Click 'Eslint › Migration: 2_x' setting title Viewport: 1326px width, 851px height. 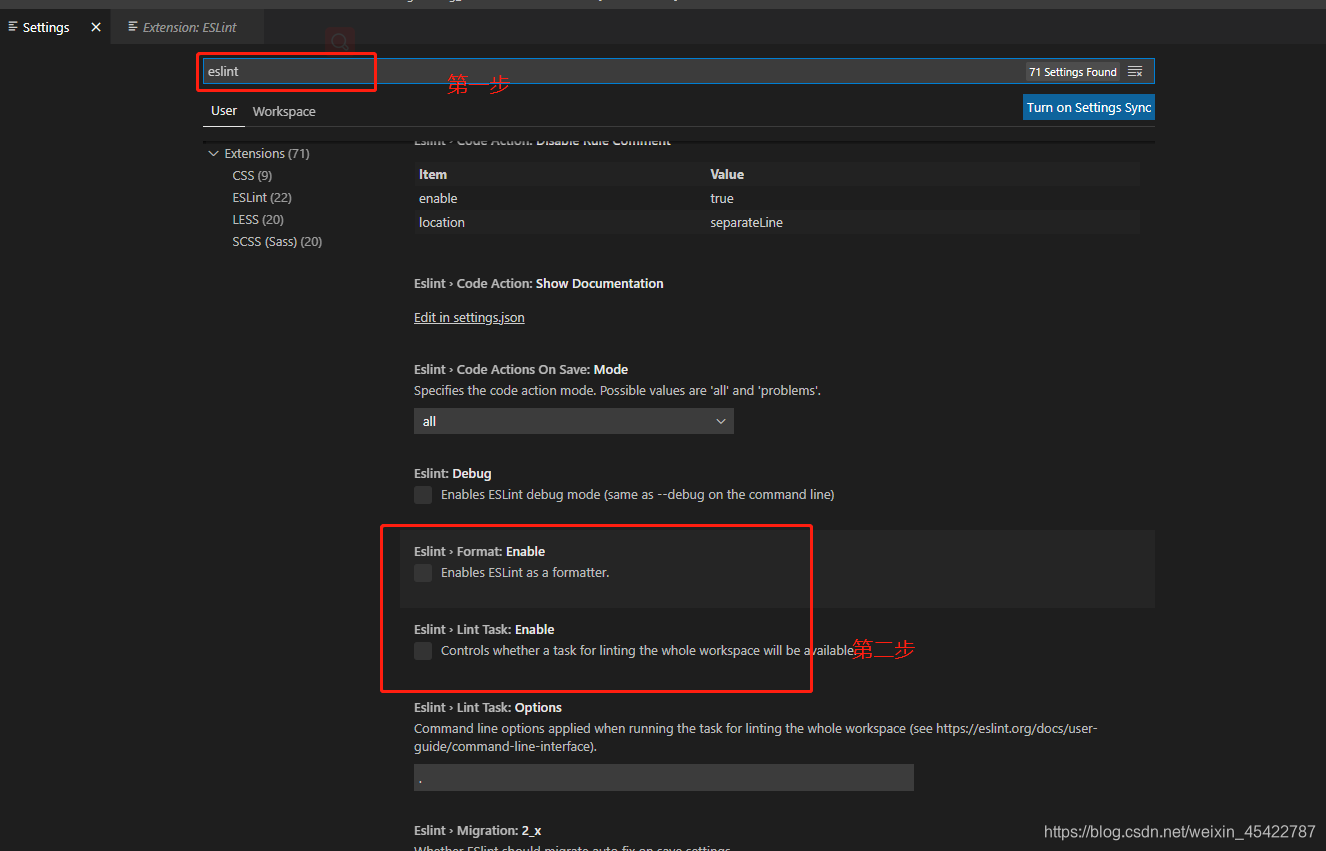(x=477, y=831)
